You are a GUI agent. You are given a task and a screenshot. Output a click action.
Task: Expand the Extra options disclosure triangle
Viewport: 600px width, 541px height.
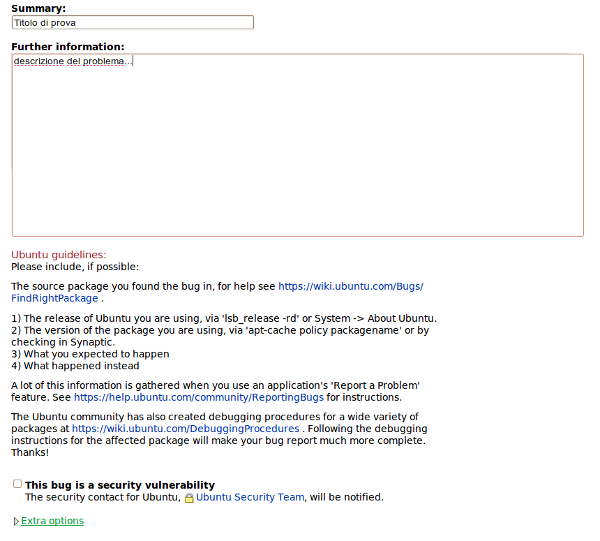pyautogui.click(x=16, y=521)
